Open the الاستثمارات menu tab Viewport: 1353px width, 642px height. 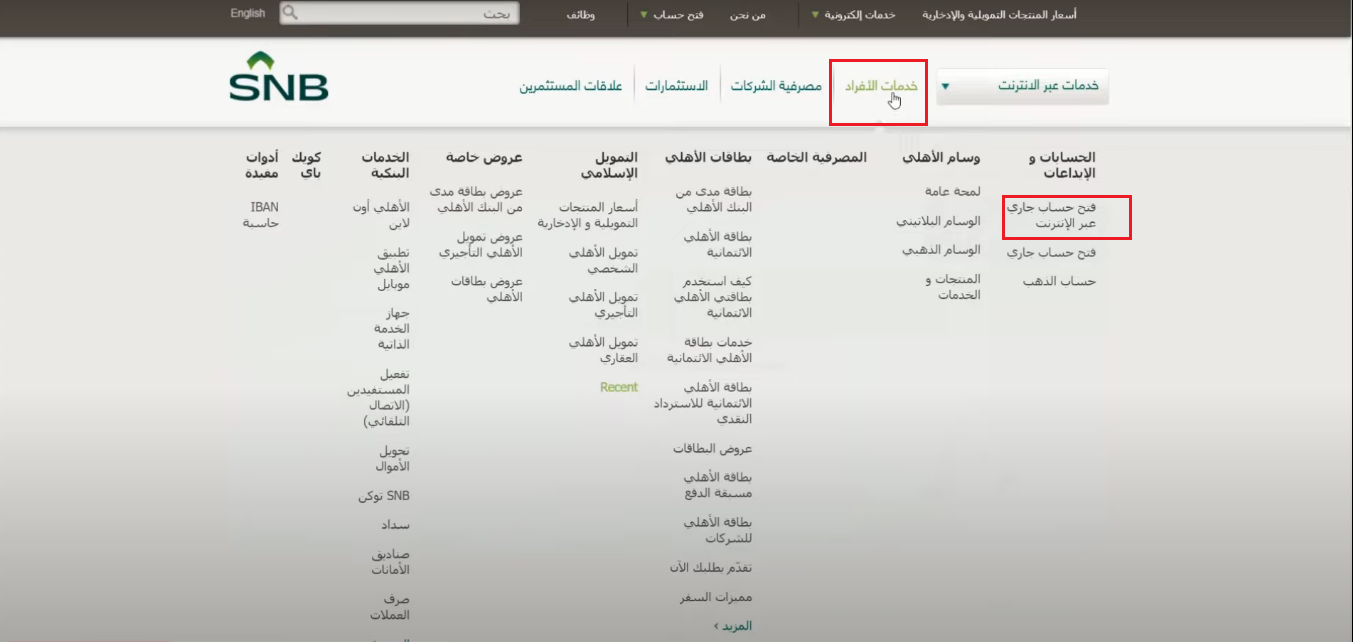676,86
